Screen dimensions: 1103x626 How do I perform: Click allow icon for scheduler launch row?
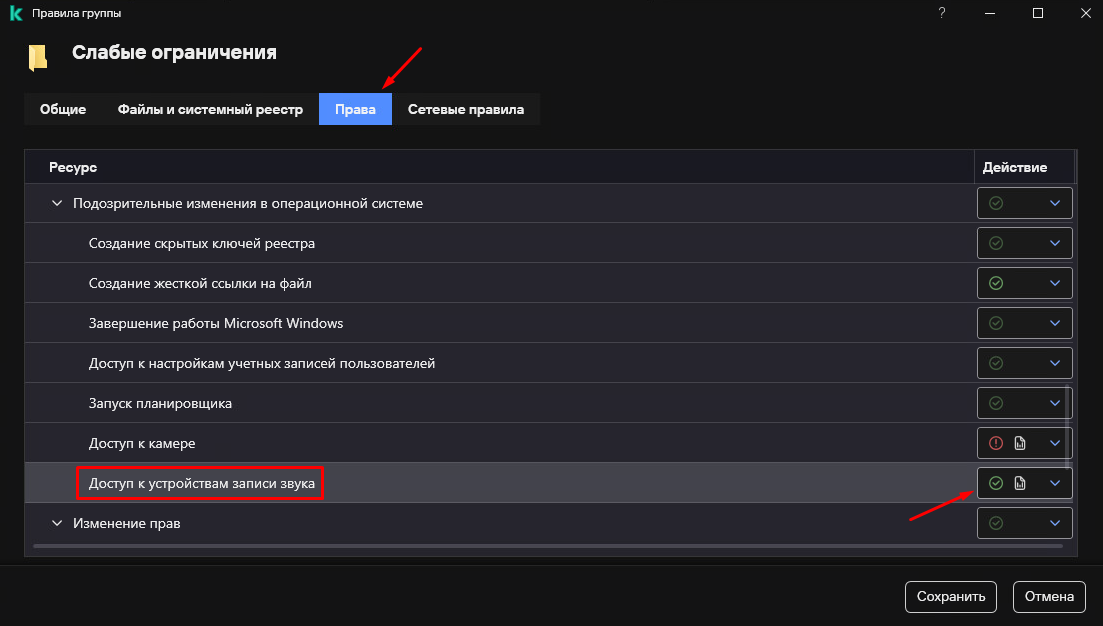(995, 403)
